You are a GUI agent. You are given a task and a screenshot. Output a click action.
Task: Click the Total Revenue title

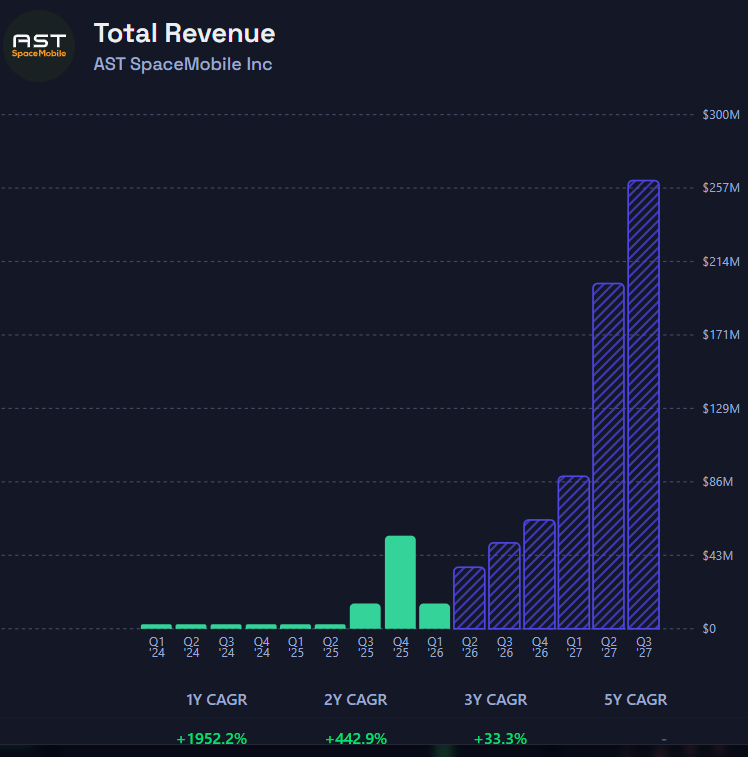coord(184,33)
